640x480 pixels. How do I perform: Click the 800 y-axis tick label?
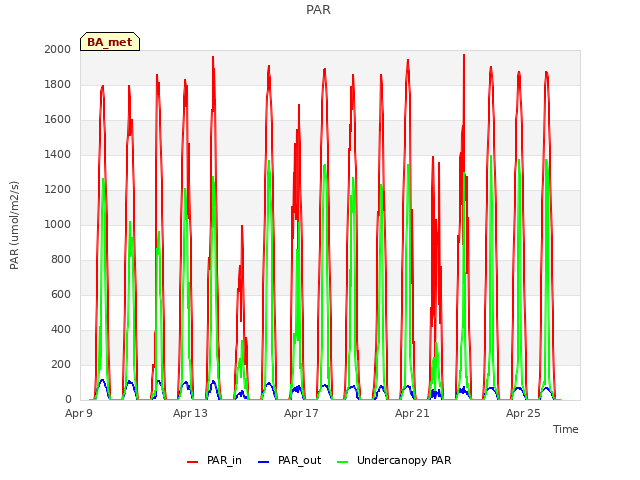[61, 260]
